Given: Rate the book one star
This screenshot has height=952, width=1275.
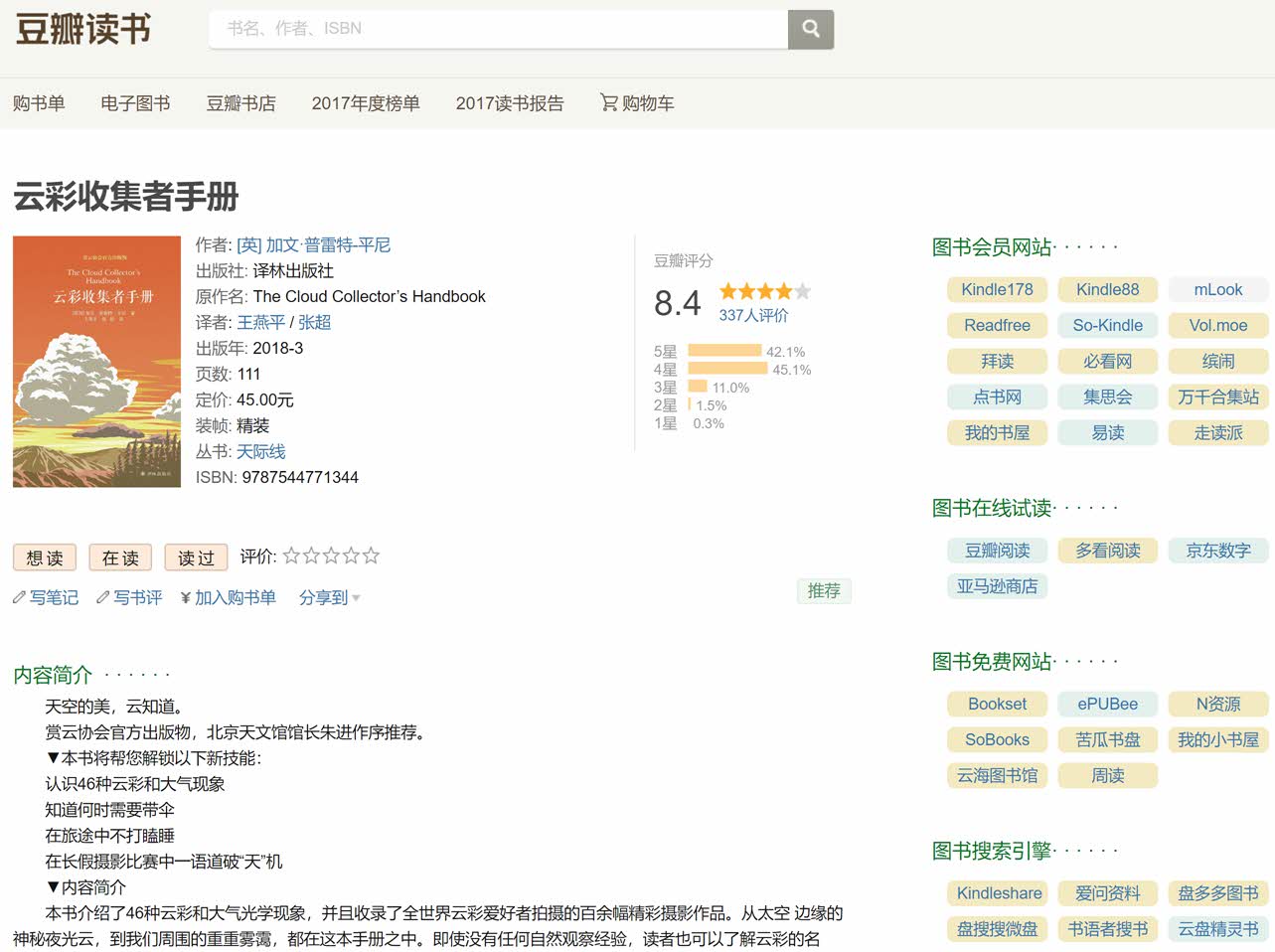Looking at the screenshot, I should (291, 556).
